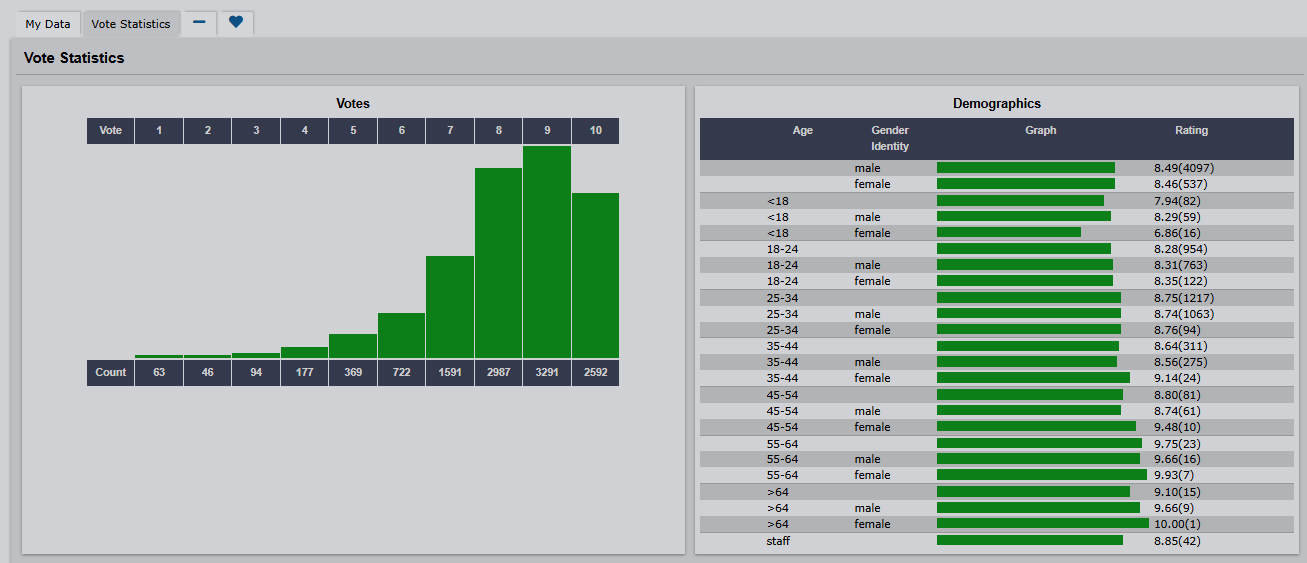
Task: Click the minus icon tab
Action: coord(199,23)
